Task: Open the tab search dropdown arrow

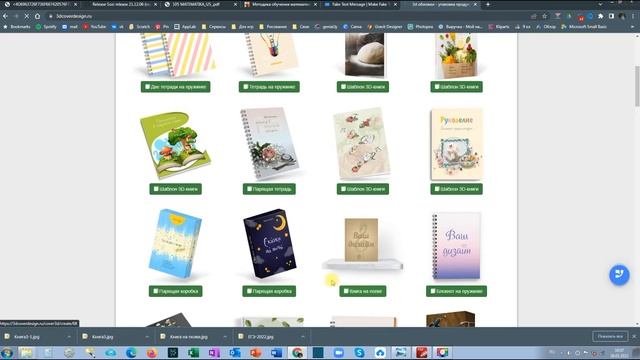Action: [600, 4]
